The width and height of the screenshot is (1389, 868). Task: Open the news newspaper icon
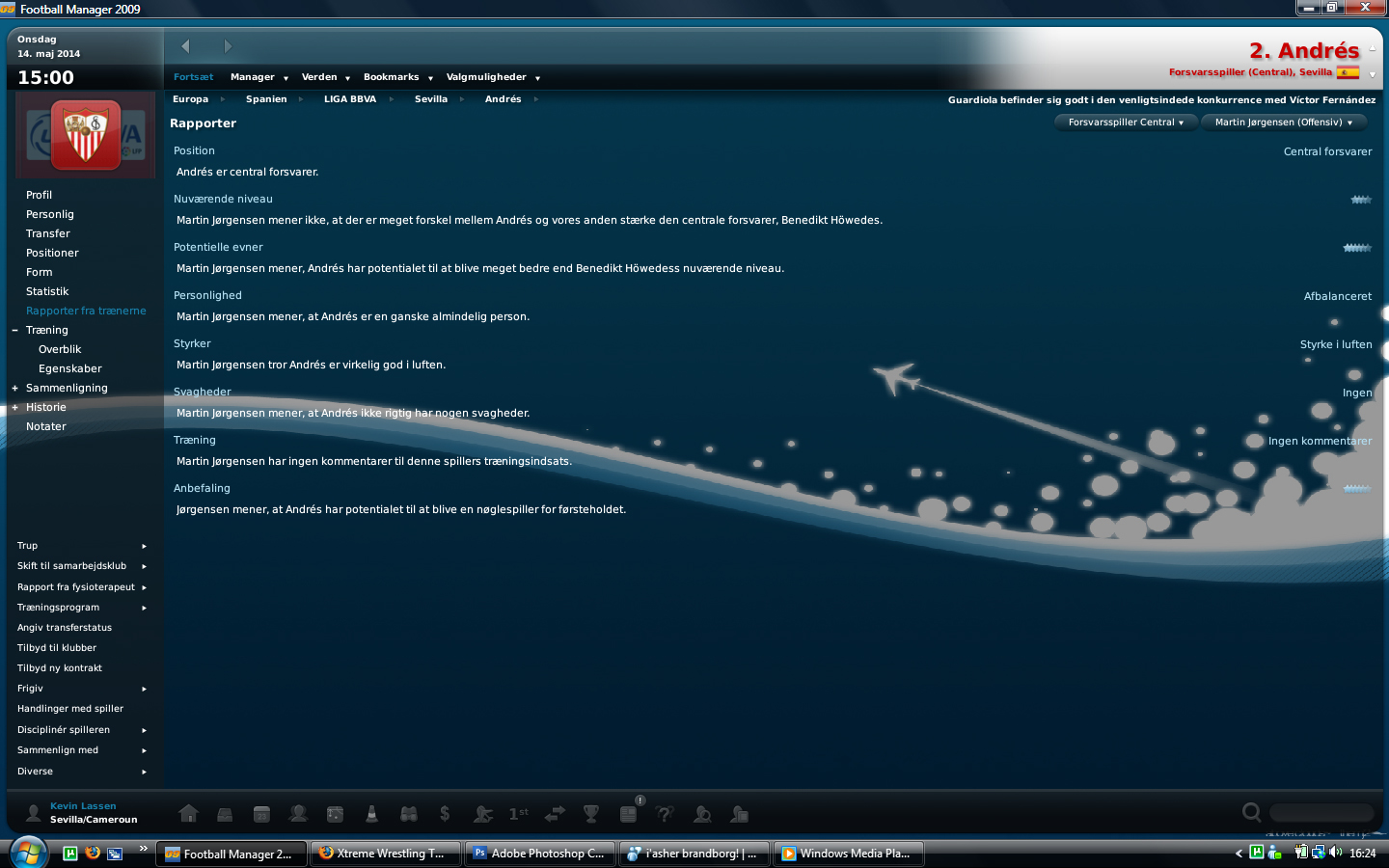coord(629,814)
